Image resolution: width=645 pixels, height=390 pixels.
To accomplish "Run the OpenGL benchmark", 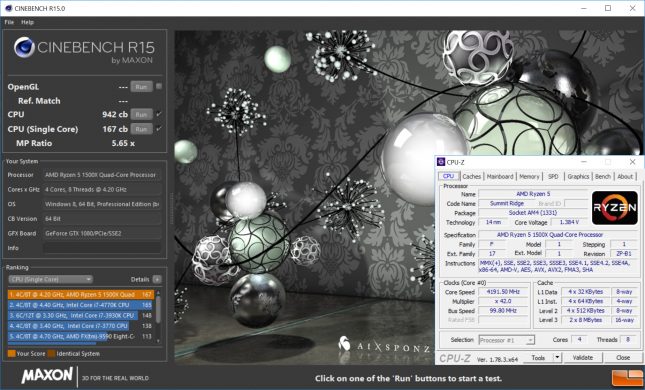I will pyautogui.click(x=141, y=87).
